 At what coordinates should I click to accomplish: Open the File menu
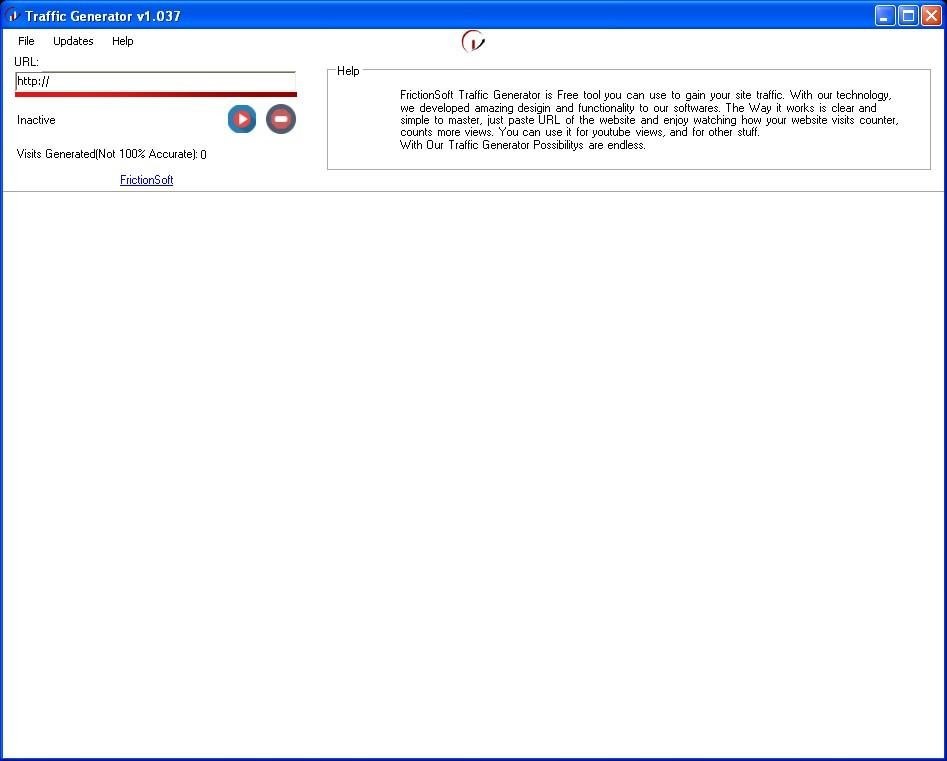[26, 41]
